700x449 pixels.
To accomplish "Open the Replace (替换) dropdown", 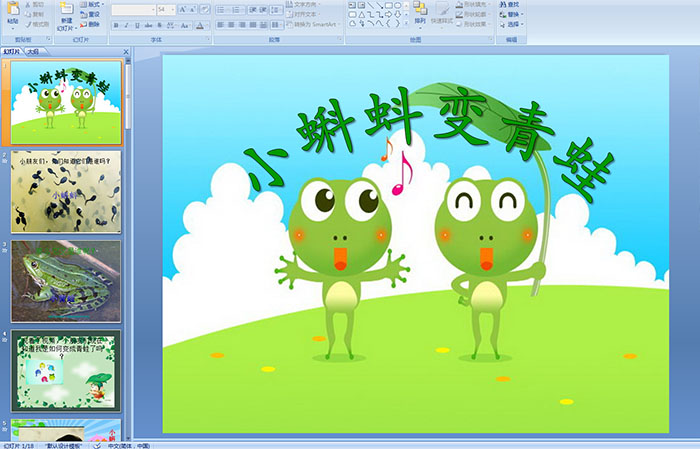I will pos(512,14).
